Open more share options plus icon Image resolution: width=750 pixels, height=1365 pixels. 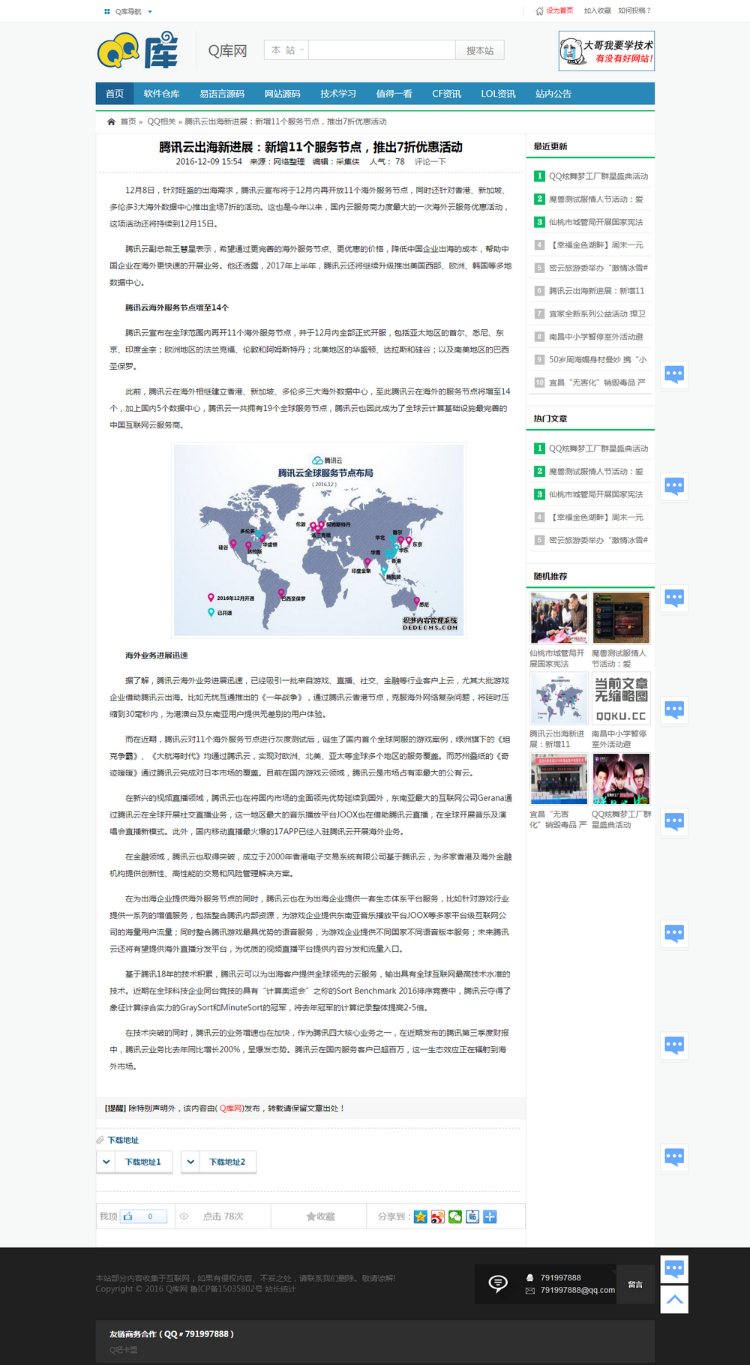(x=489, y=1216)
